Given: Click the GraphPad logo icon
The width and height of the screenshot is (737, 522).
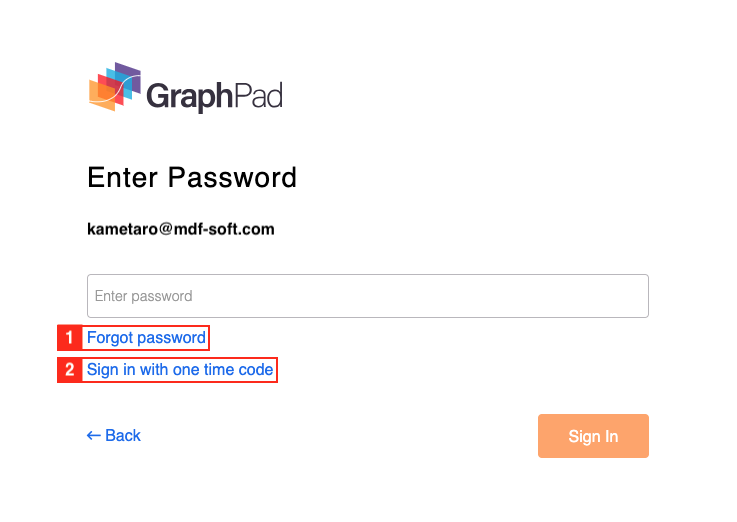Looking at the screenshot, I should click(x=114, y=87).
